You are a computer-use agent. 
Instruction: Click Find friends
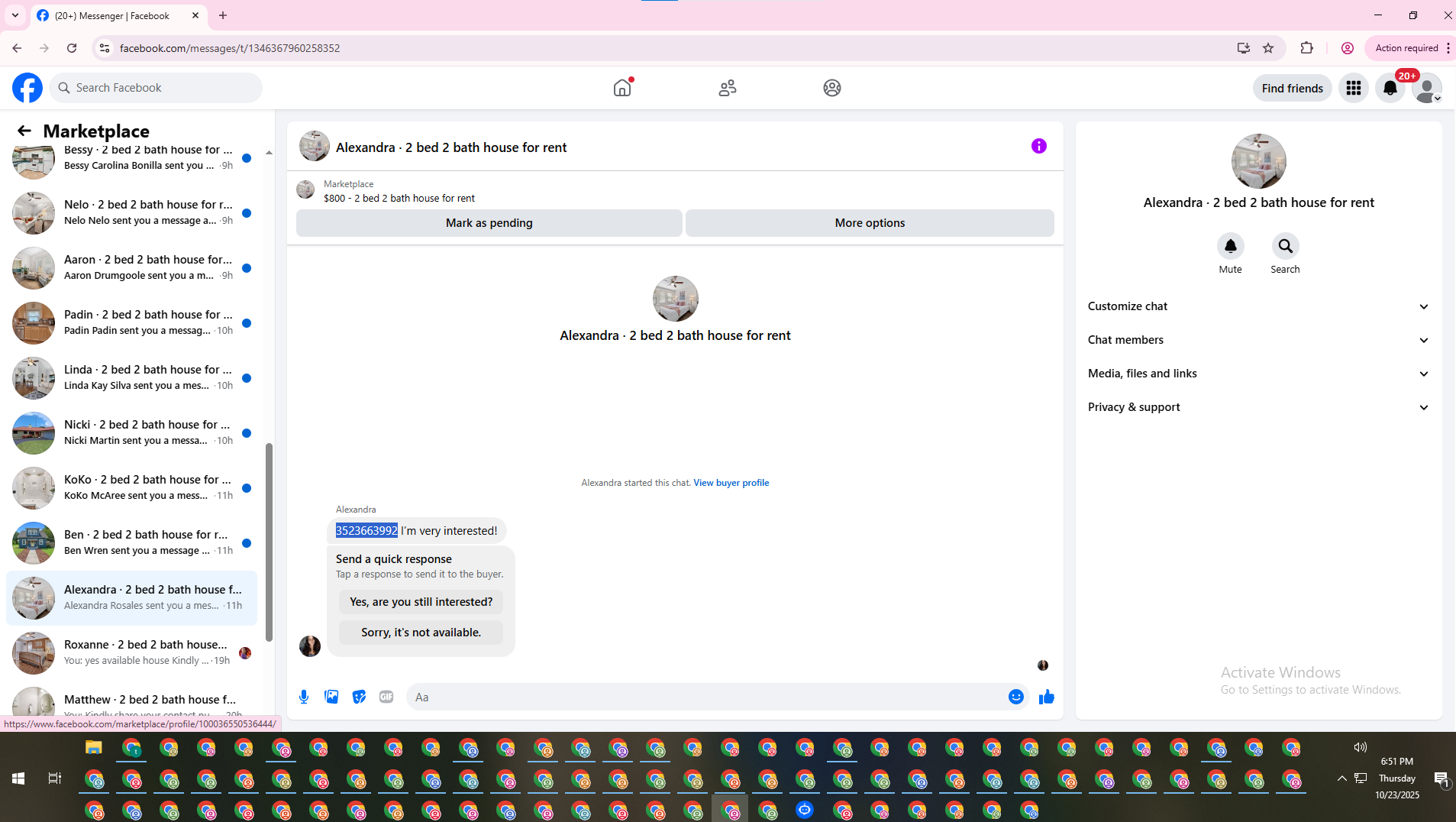(x=1292, y=88)
